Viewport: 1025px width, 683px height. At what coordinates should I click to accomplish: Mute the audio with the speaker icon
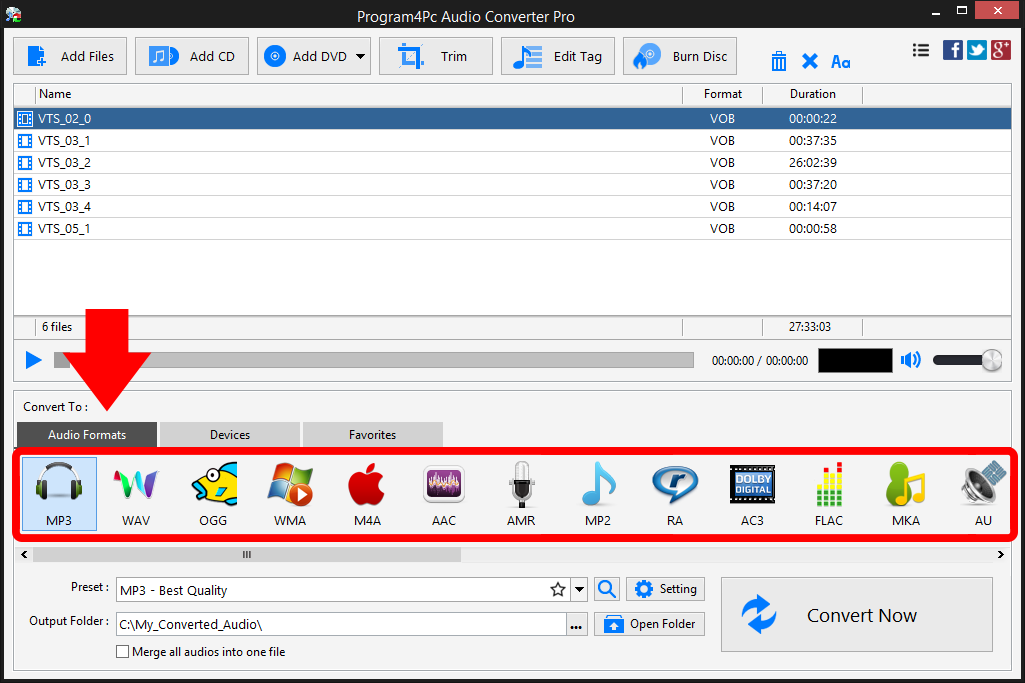[910, 360]
